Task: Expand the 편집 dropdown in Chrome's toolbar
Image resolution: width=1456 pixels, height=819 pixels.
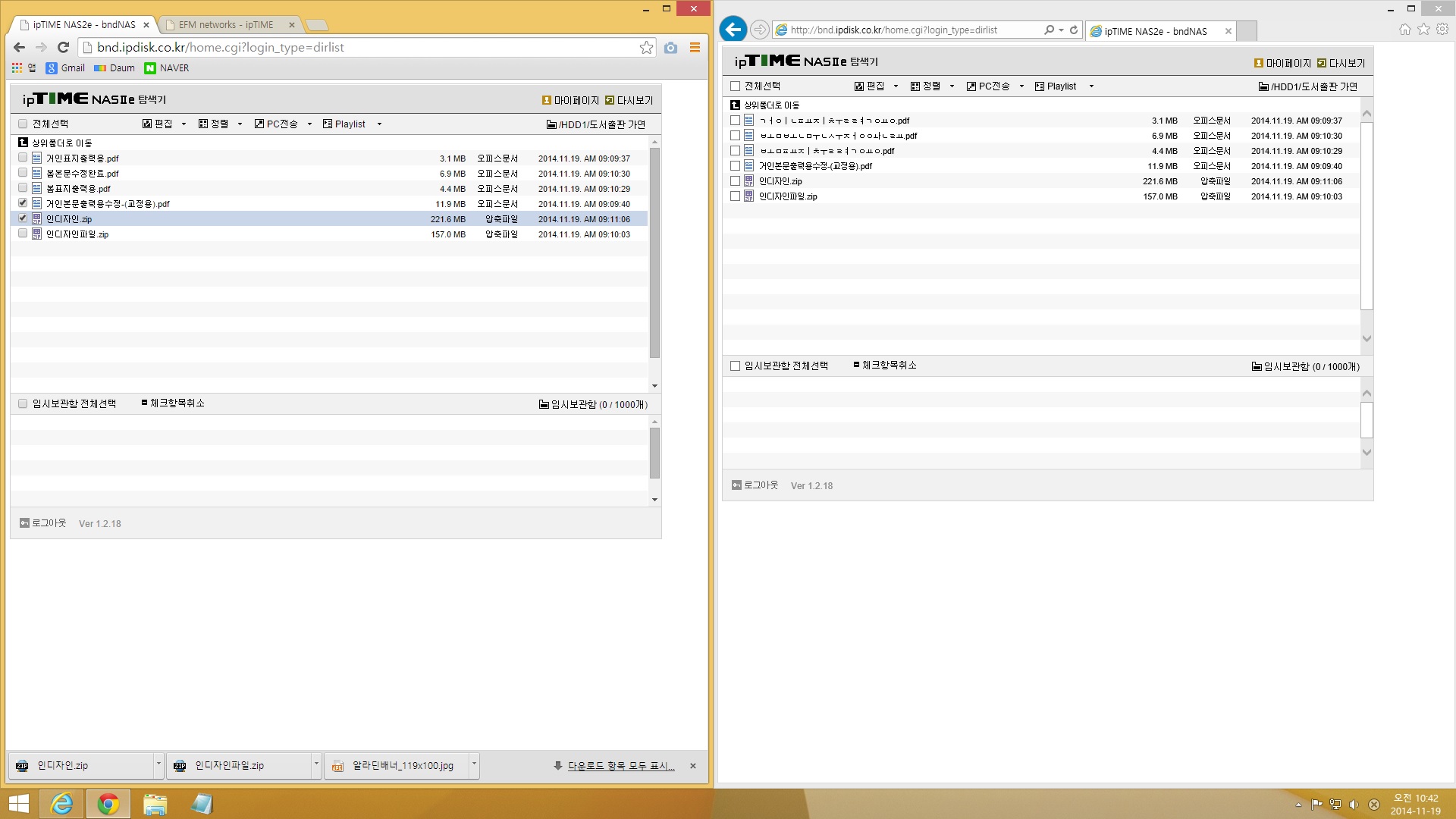Action: [184, 124]
